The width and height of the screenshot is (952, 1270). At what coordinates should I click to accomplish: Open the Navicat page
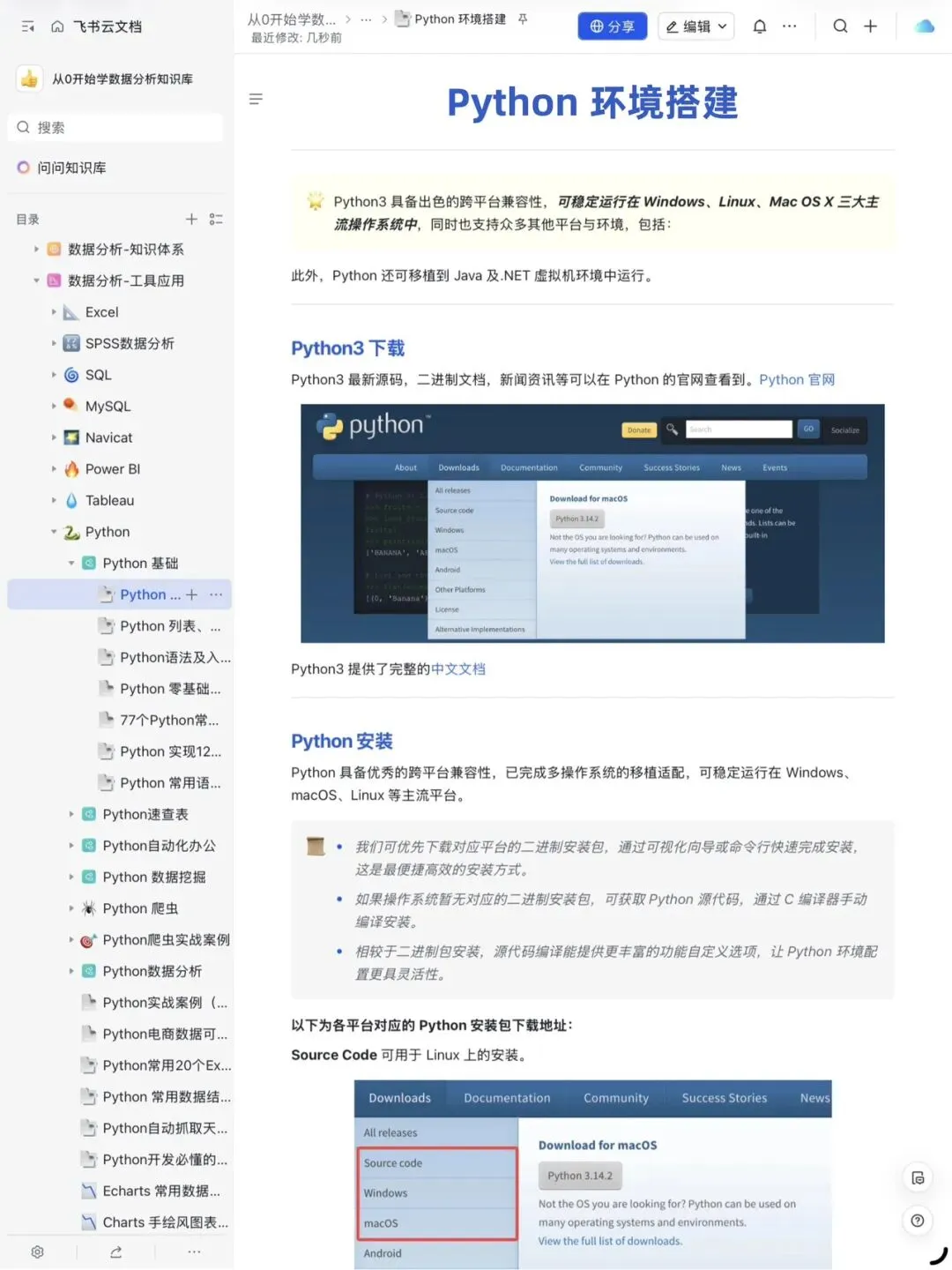coord(108,437)
